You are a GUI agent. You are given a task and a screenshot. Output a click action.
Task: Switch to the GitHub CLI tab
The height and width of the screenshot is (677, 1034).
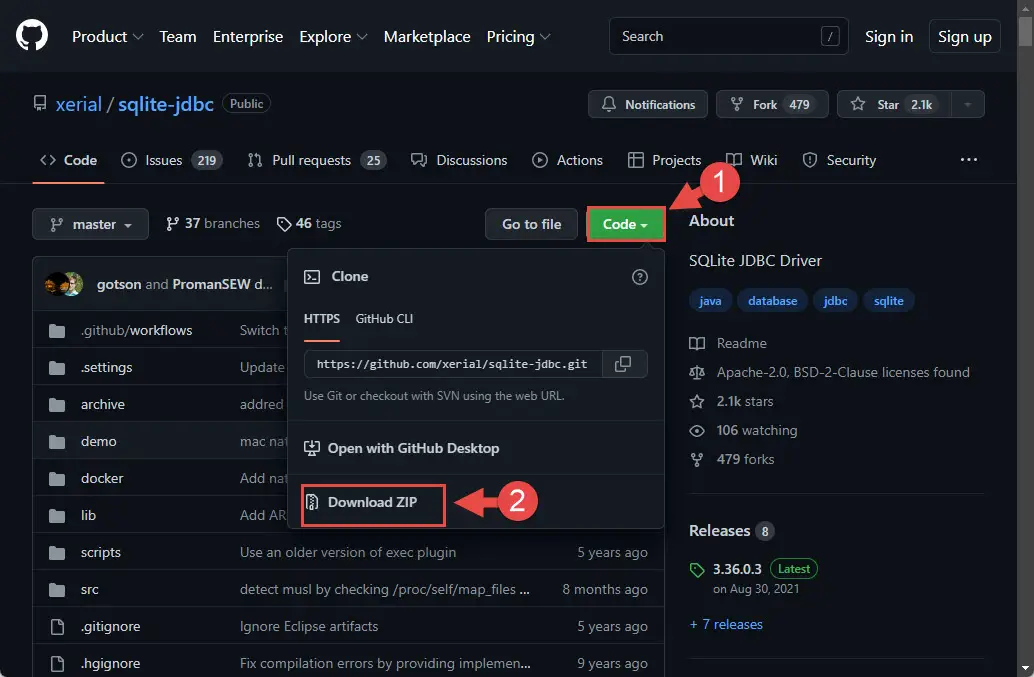[384, 318]
